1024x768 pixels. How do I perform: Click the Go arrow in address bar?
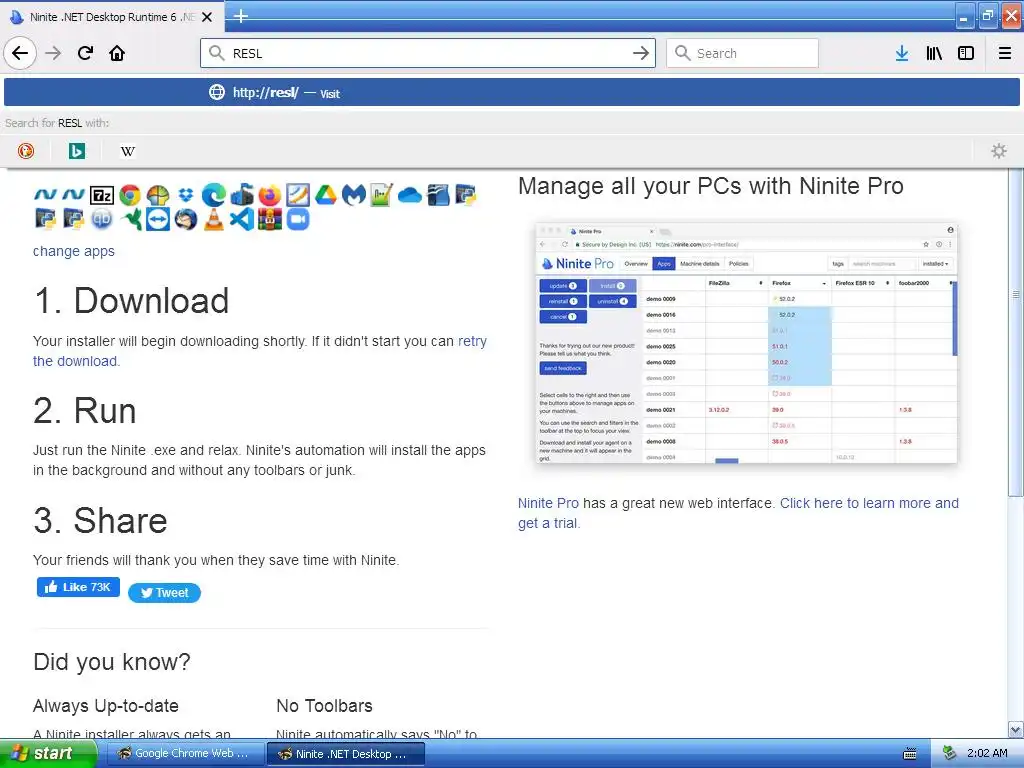[x=641, y=53]
